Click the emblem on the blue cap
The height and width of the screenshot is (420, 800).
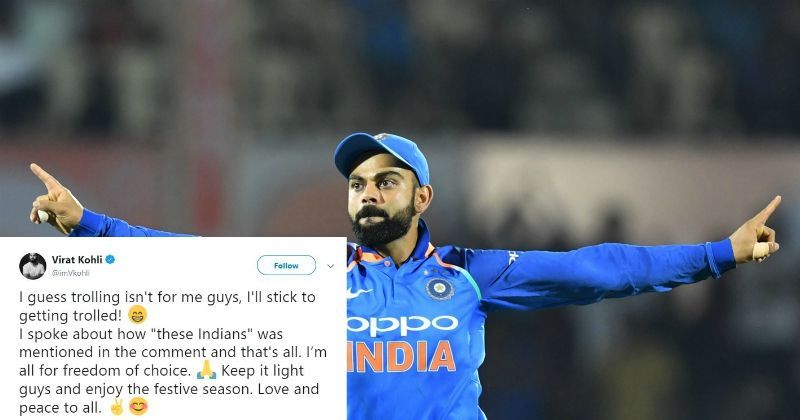(x=381, y=136)
